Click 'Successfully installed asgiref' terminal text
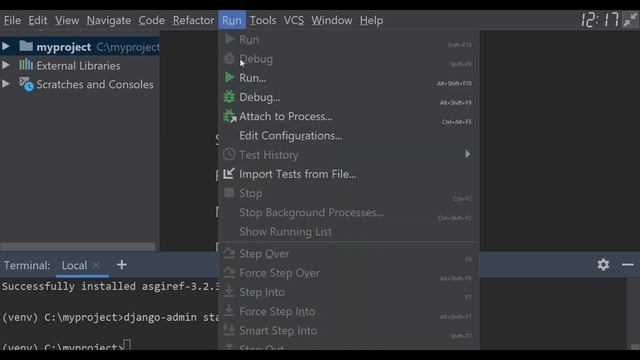Image resolution: width=640 pixels, height=360 pixels. (x=111, y=287)
